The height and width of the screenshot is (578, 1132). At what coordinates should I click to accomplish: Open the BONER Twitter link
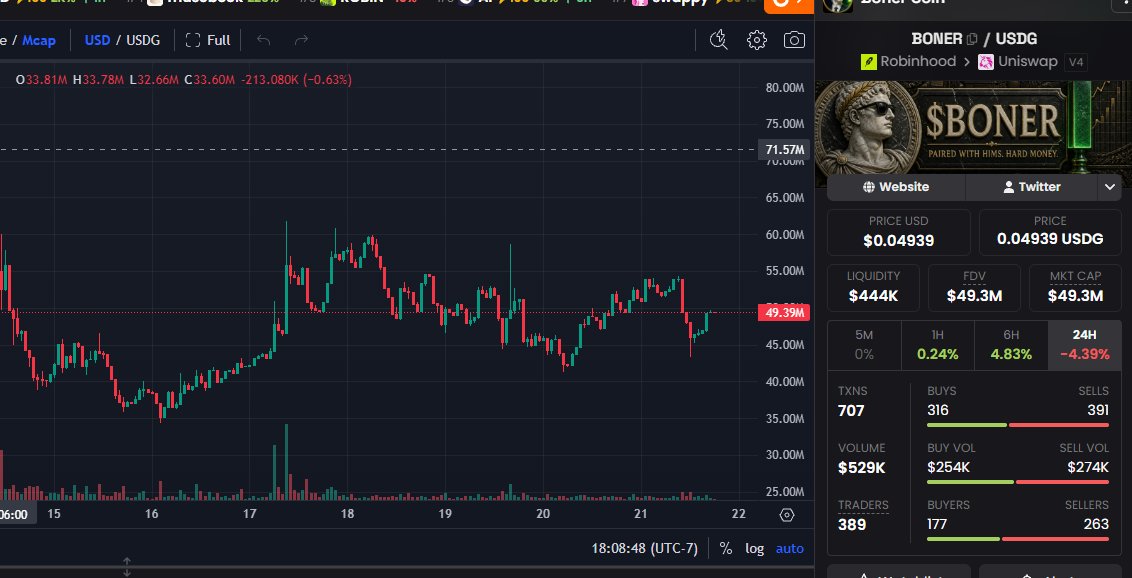pos(1032,187)
